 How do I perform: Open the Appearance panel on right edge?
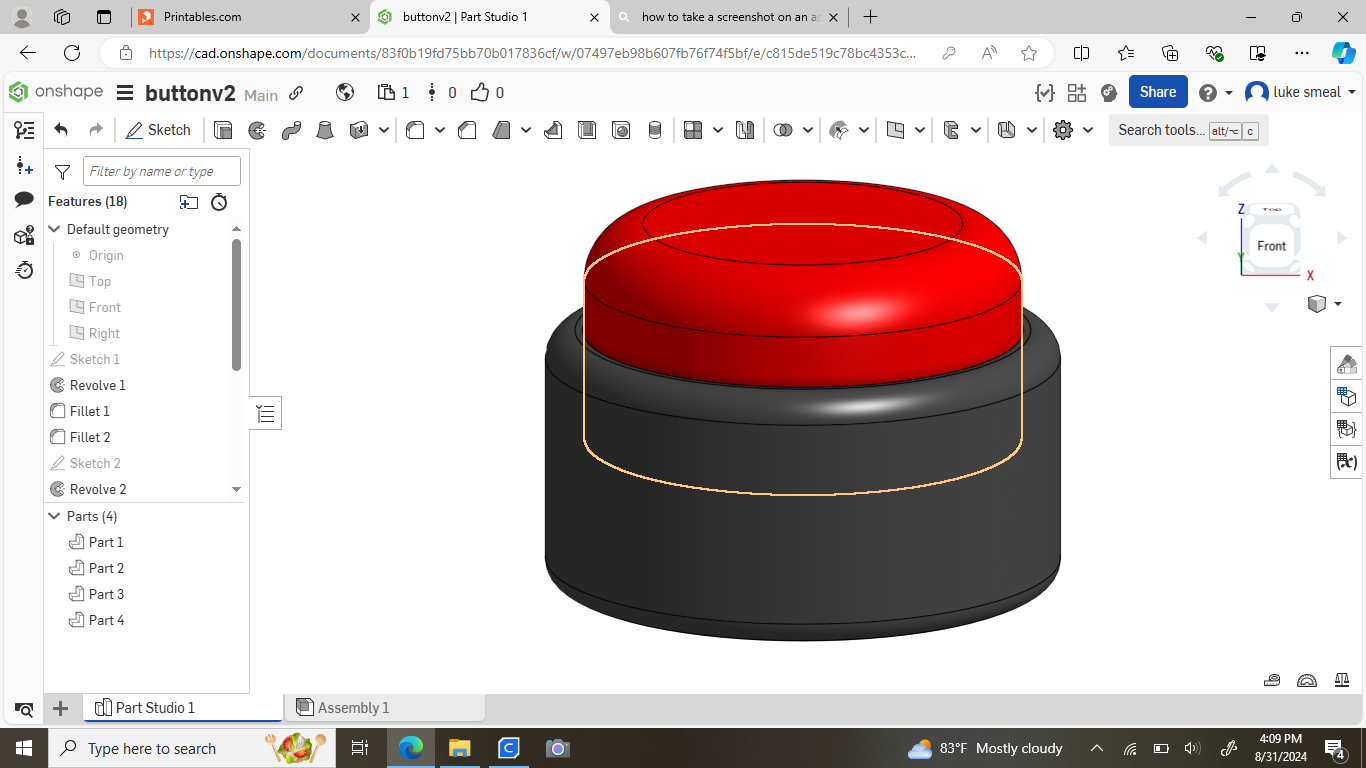[1347, 365]
